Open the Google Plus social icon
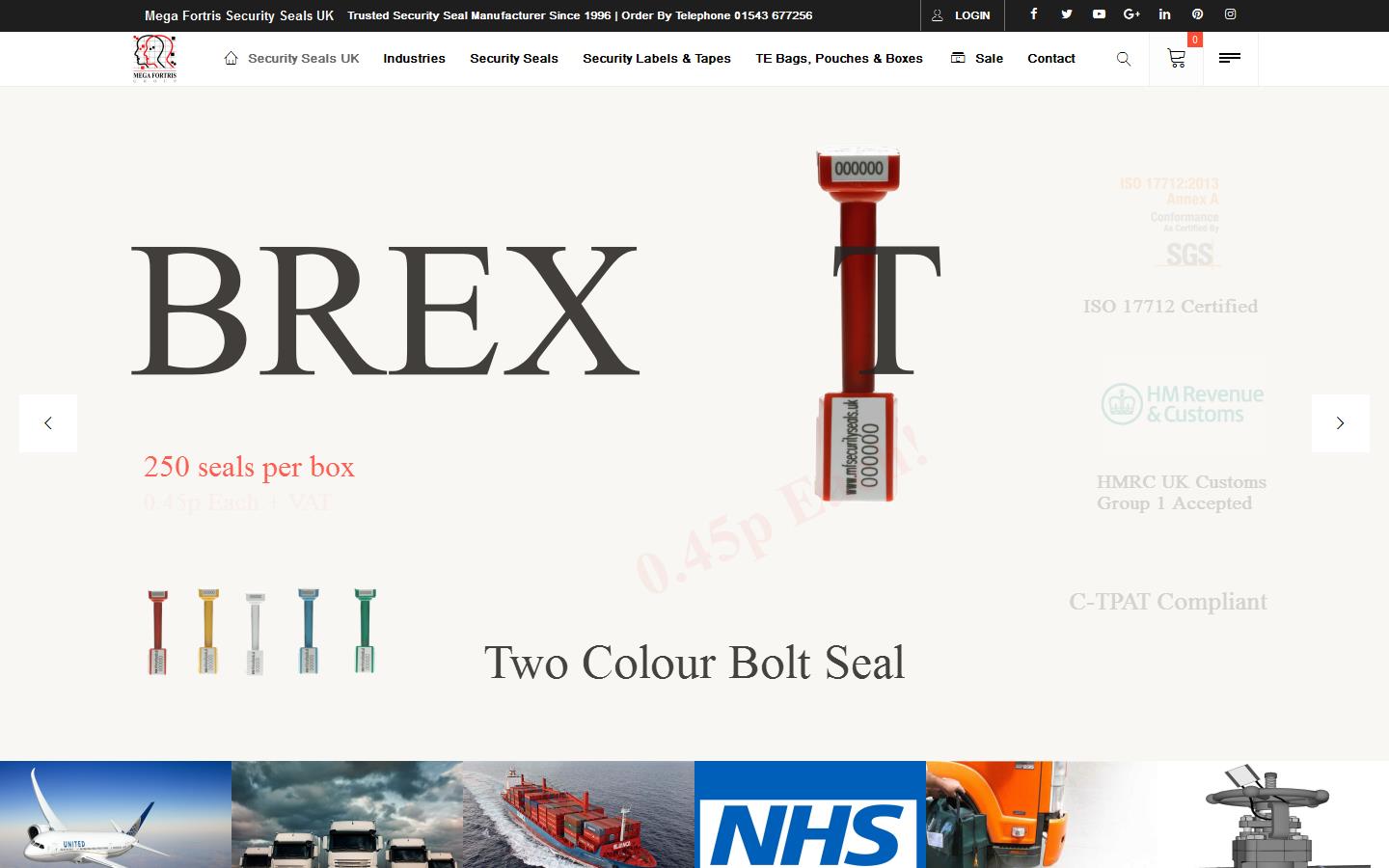This screenshot has height=868, width=1389. [1131, 14]
